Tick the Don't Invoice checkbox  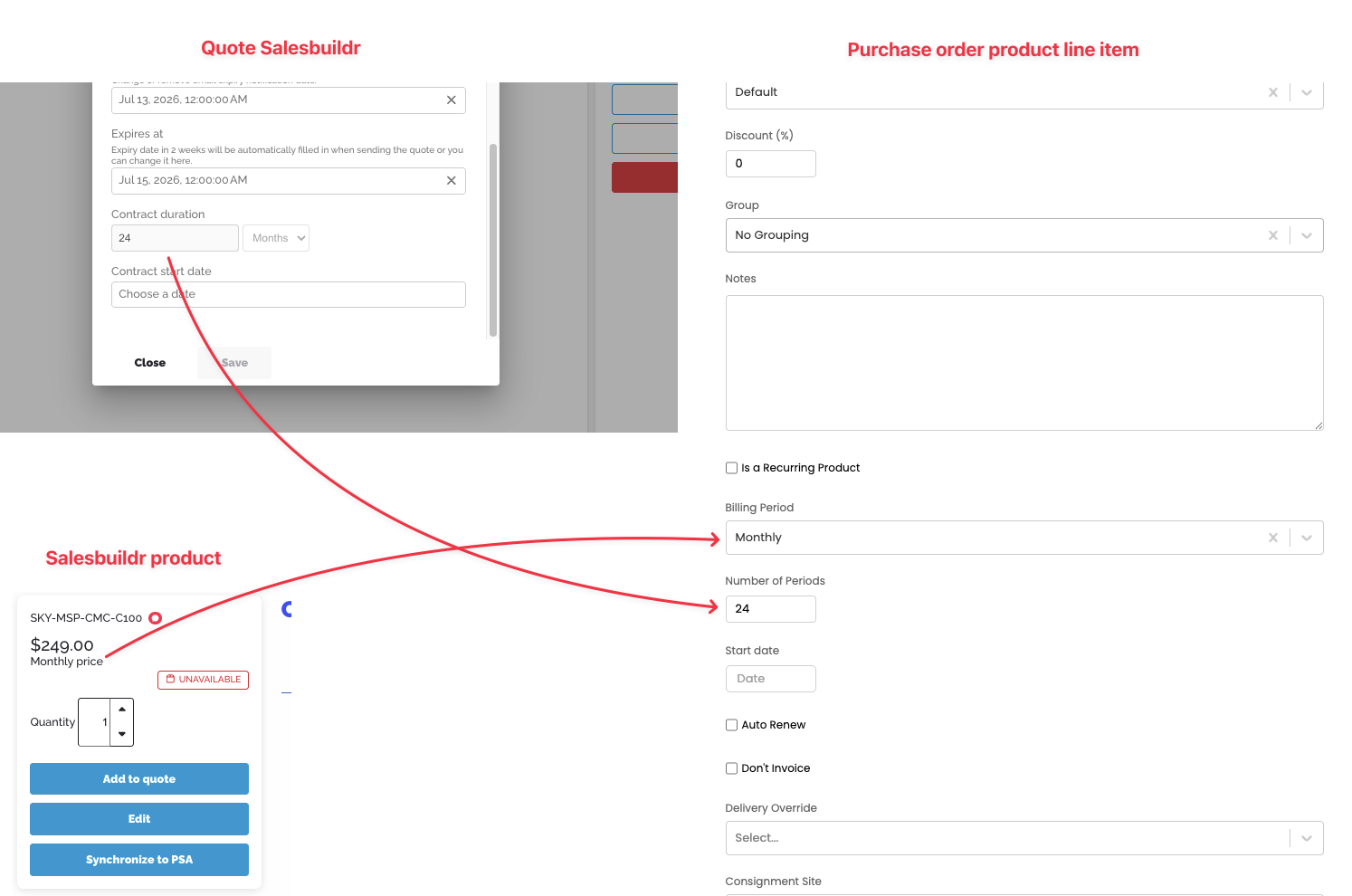pos(731,768)
